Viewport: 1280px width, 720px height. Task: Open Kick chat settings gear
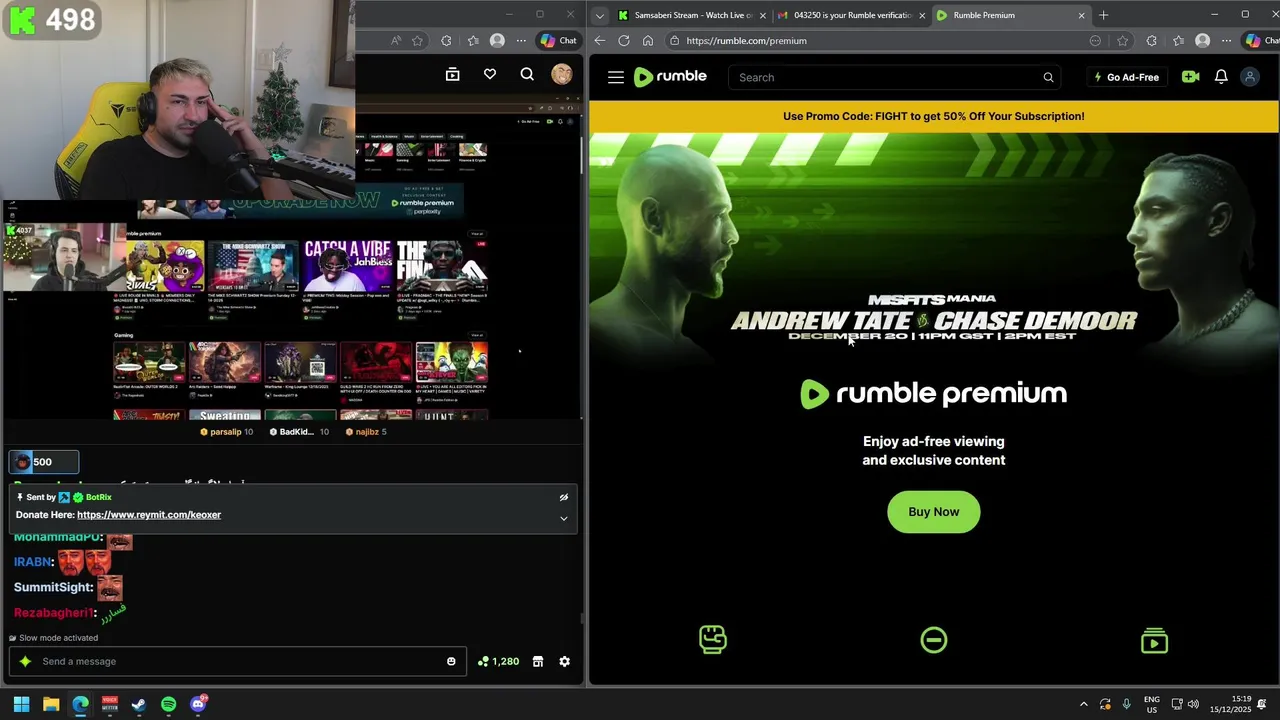(564, 661)
